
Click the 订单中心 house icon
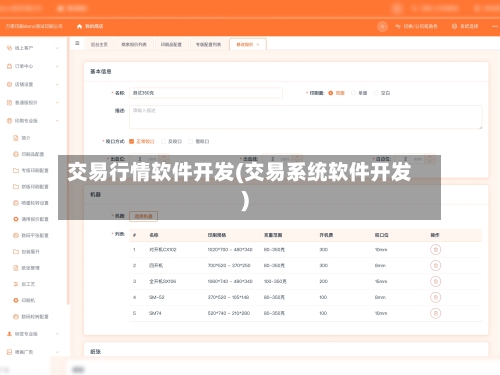(9, 66)
